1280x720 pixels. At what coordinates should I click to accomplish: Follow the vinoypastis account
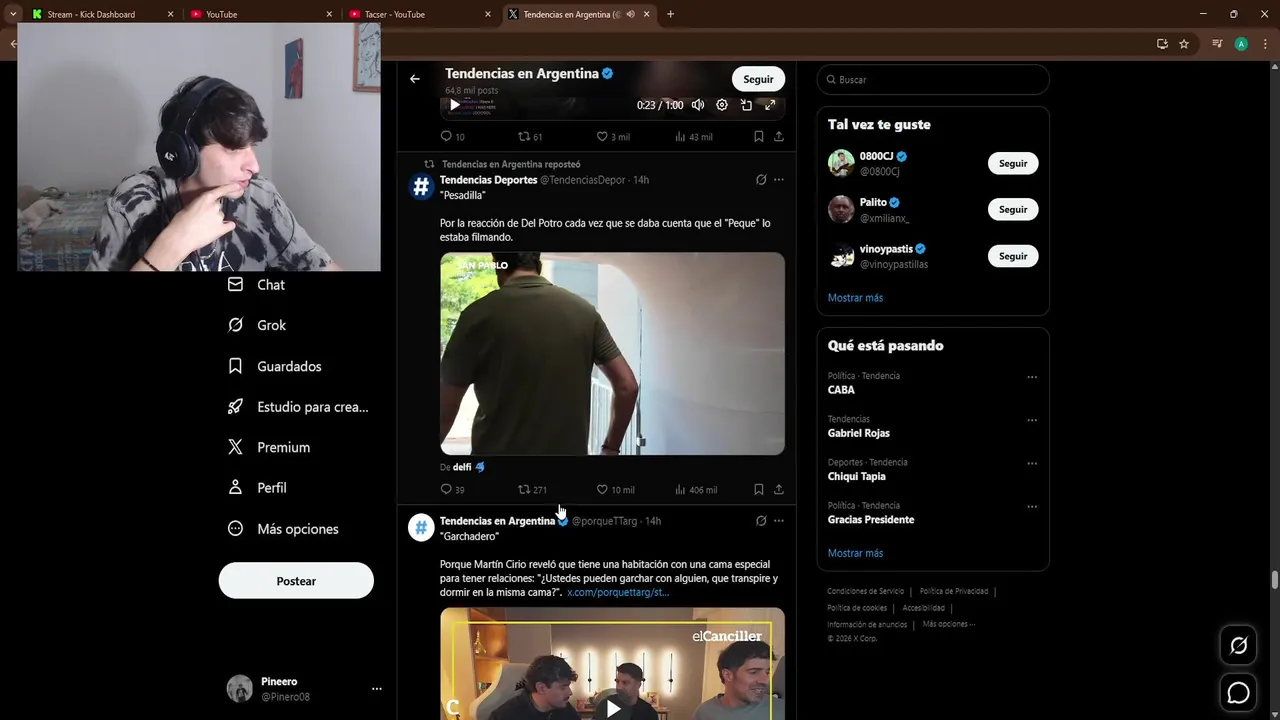pyautogui.click(x=1013, y=256)
